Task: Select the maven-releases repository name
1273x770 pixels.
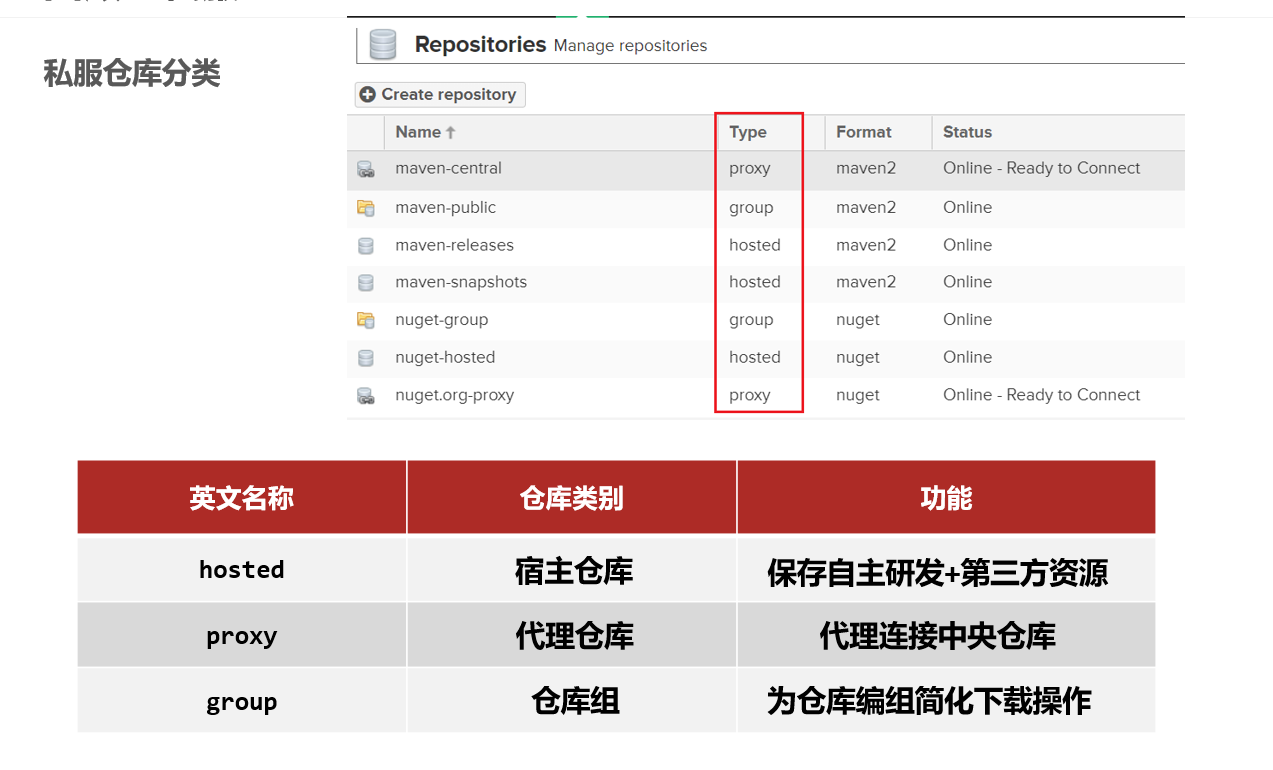Action: tap(454, 245)
